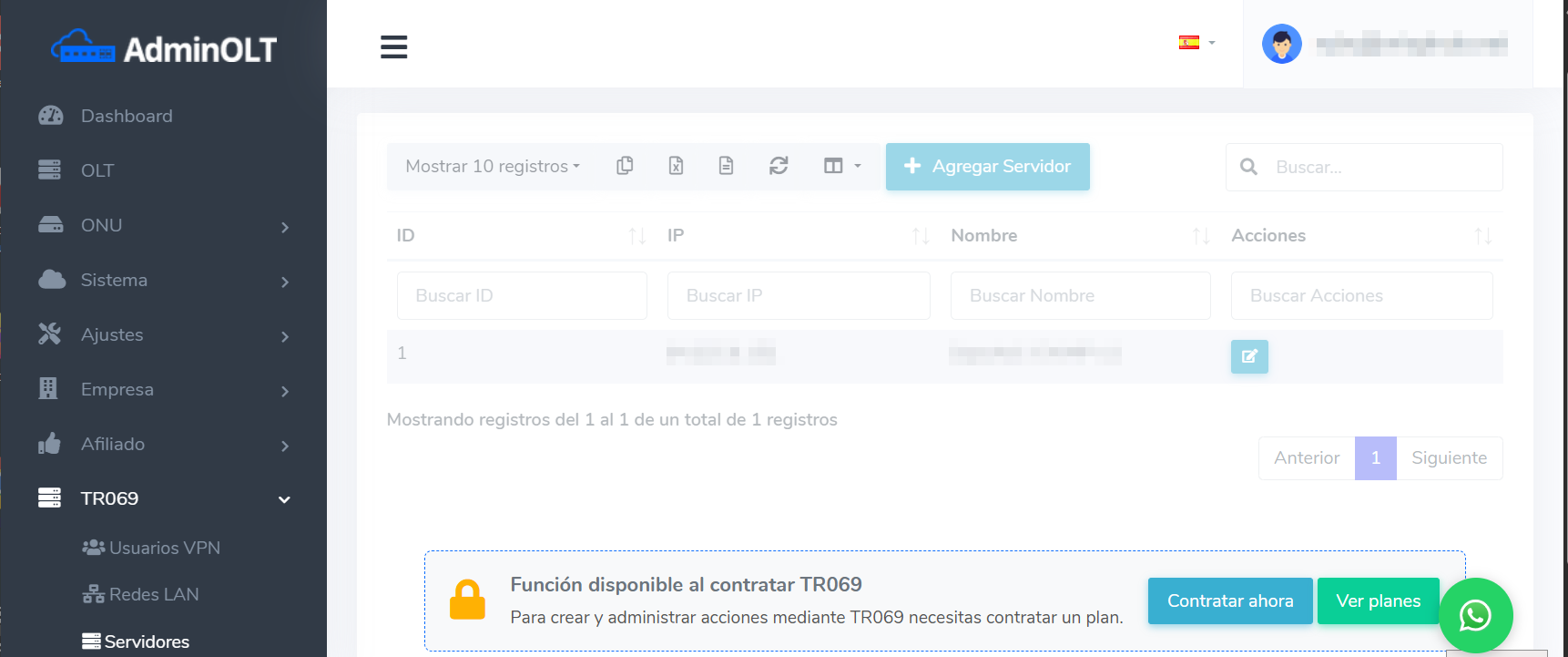Go to Dashboard in the sidebar

coord(127,116)
